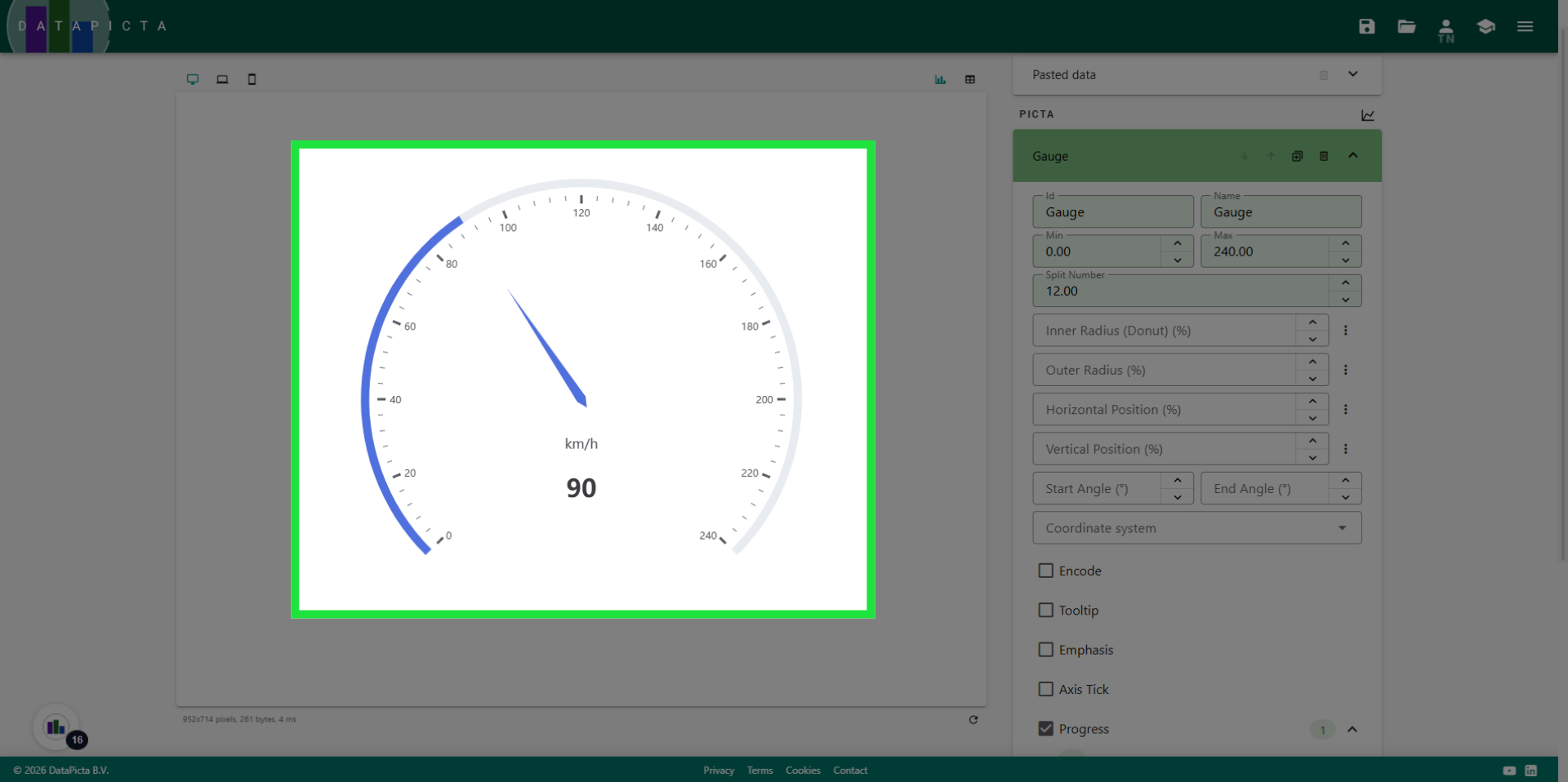The height and width of the screenshot is (782, 1568).
Task: Click the save icon in header
Action: click(x=1366, y=26)
